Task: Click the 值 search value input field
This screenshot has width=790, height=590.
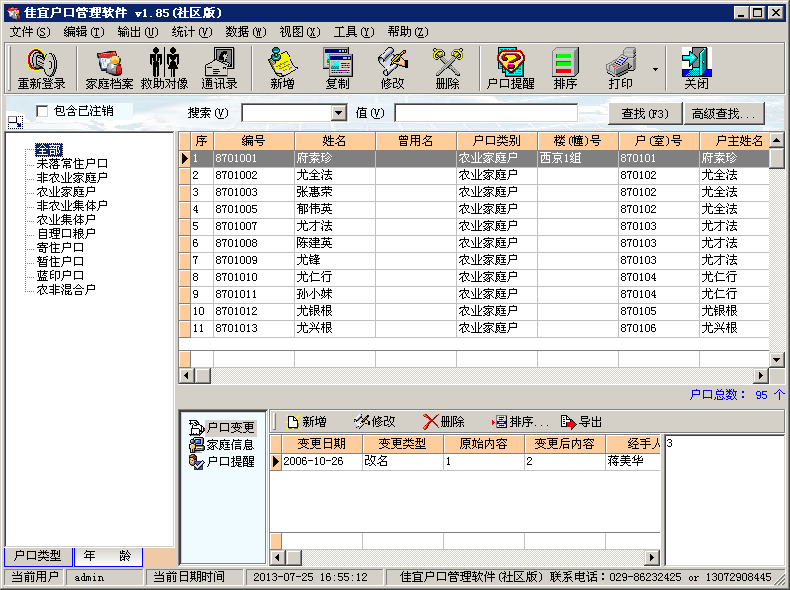Action: point(485,113)
